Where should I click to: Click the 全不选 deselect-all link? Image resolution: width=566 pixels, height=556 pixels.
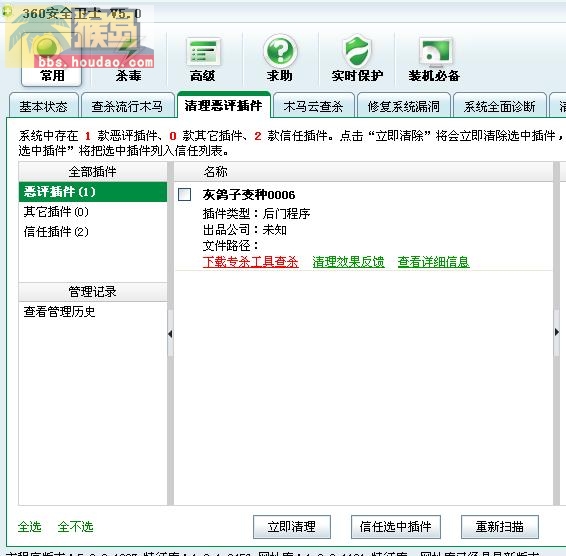click(x=75, y=527)
